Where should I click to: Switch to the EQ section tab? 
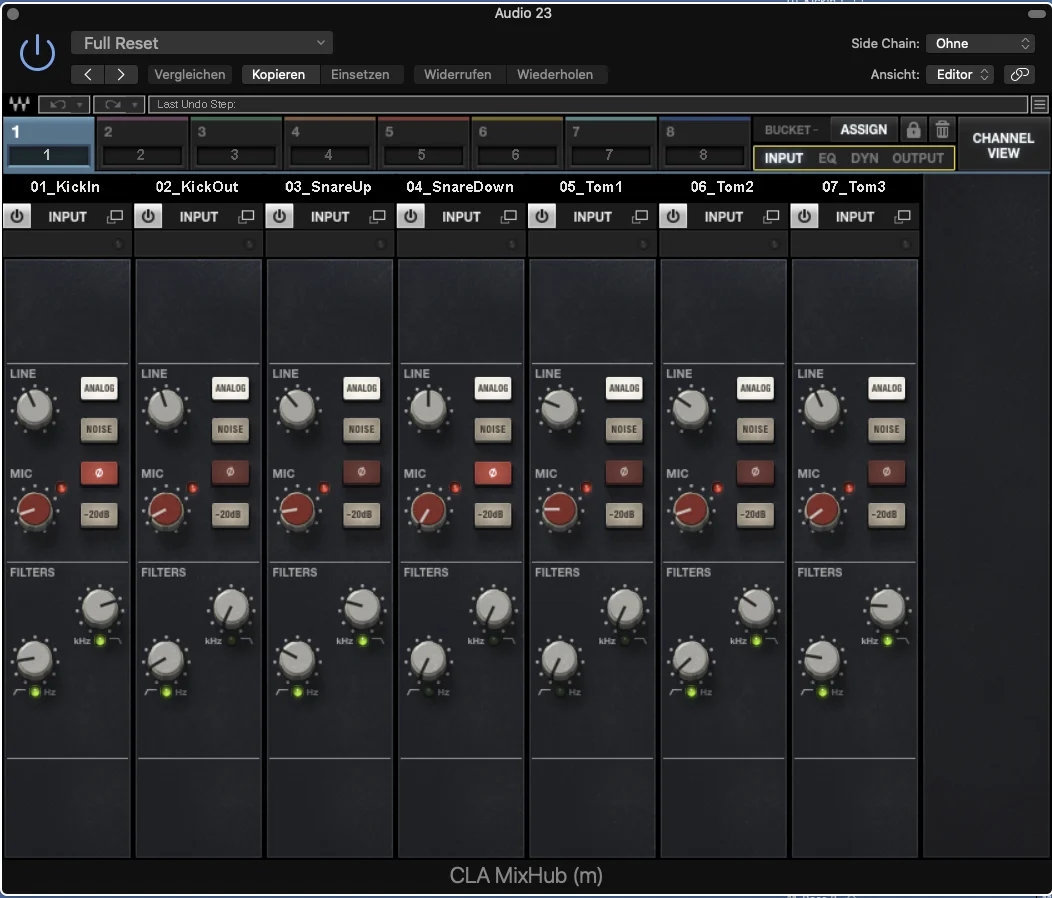point(827,158)
